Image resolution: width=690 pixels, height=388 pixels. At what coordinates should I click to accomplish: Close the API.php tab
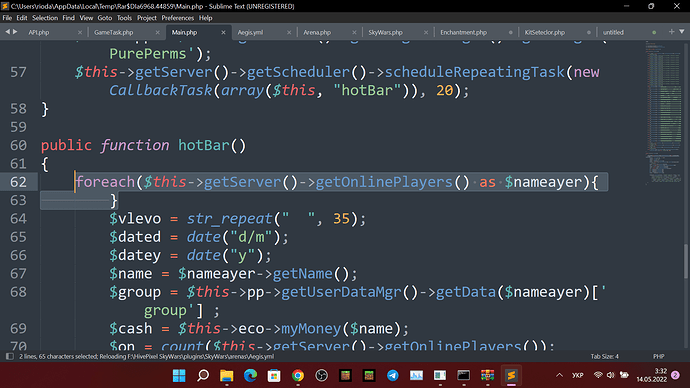coord(80,32)
